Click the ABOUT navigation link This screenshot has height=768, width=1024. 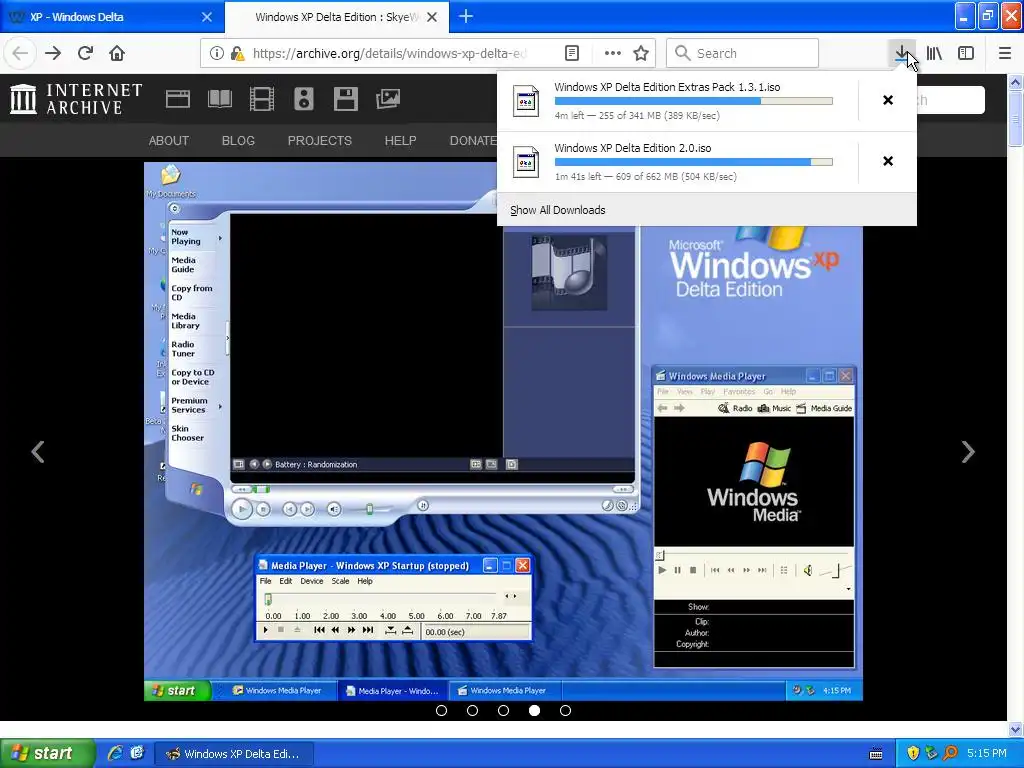(168, 140)
